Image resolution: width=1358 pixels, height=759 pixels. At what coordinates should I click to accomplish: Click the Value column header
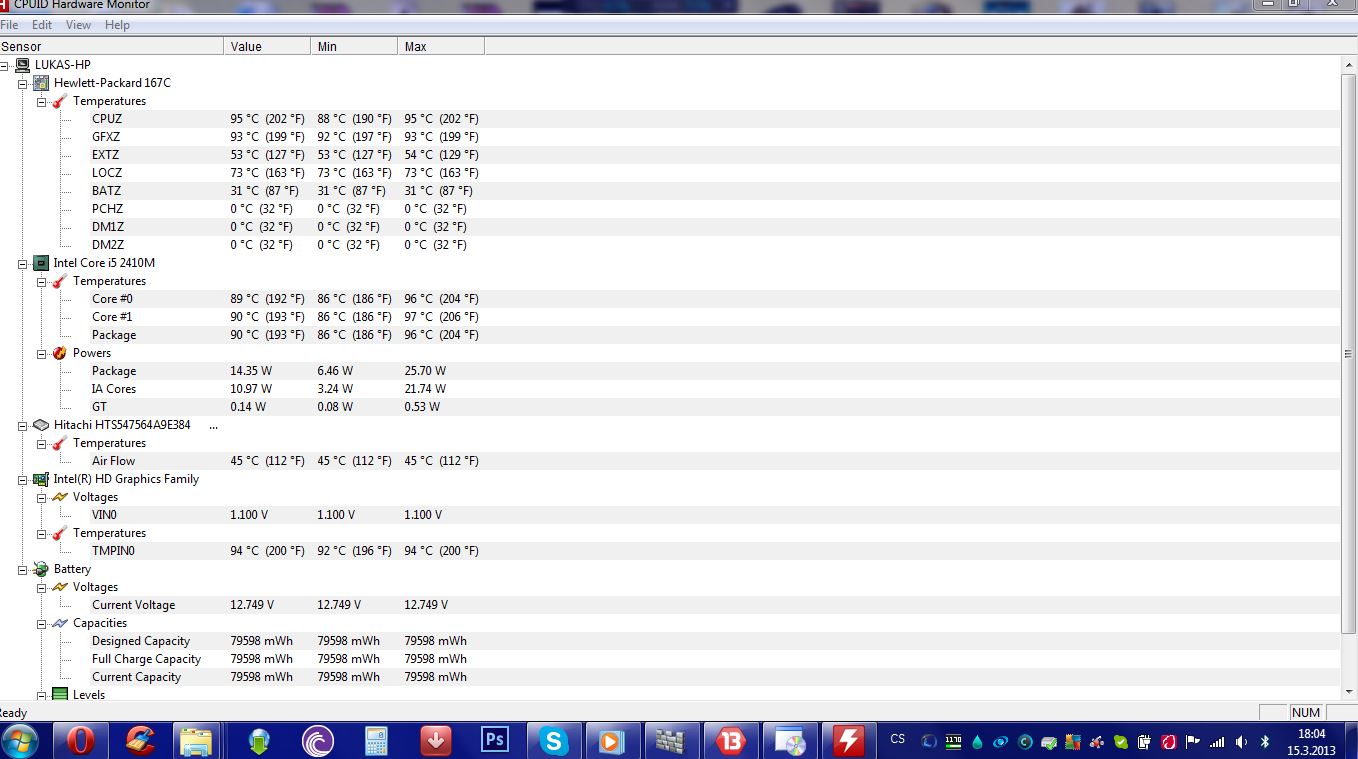pos(267,47)
